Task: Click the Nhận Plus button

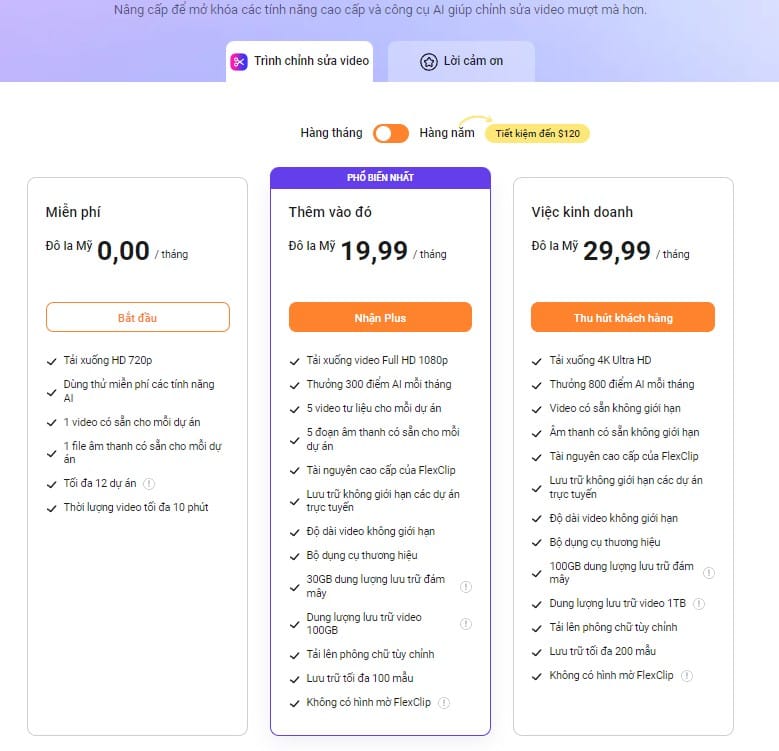Action: (380, 318)
